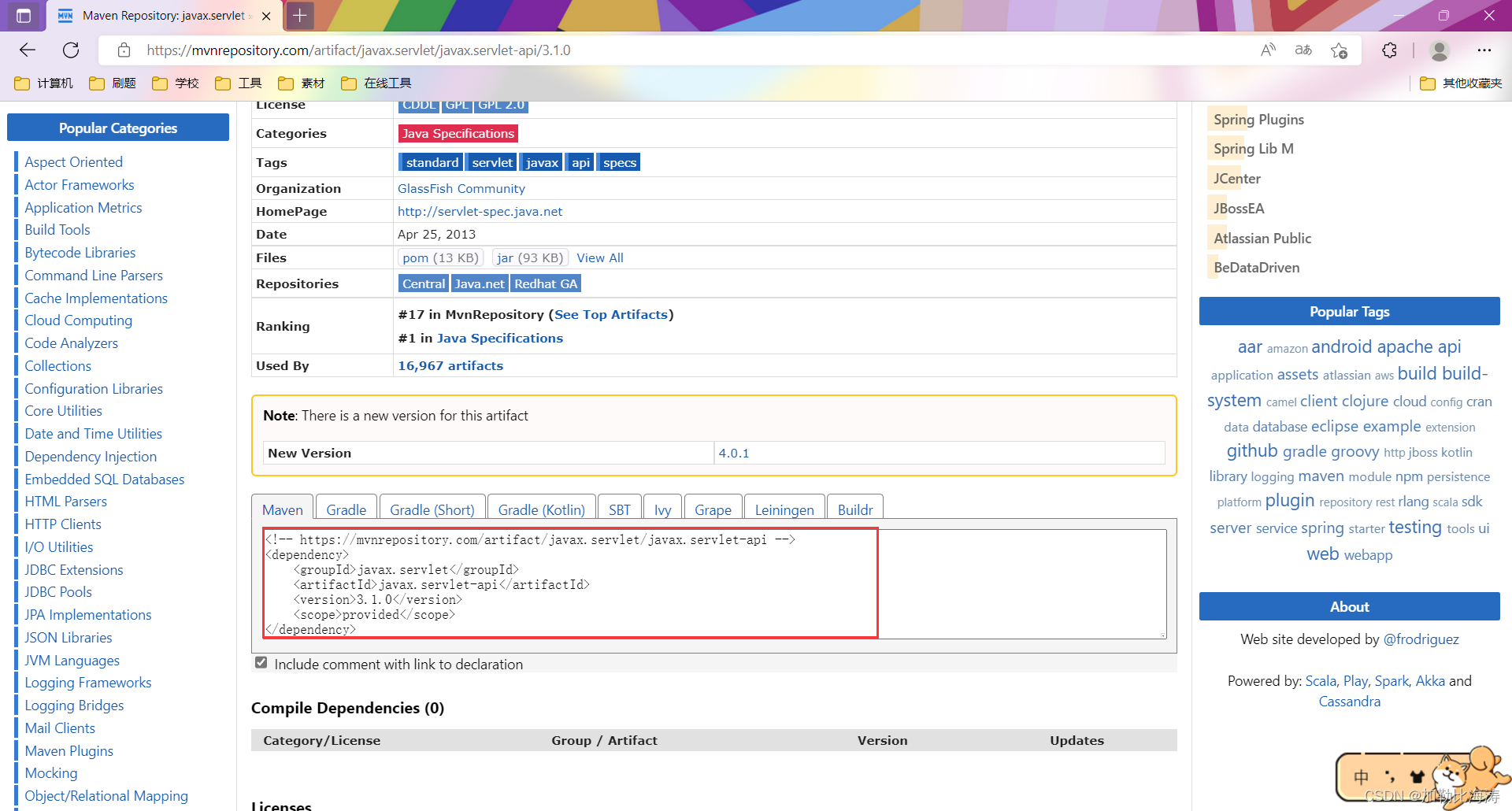Image resolution: width=1512 pixels, height=811 pixels.
Task: Click the favorites star icon in address bar
Action: (1339, 50)
